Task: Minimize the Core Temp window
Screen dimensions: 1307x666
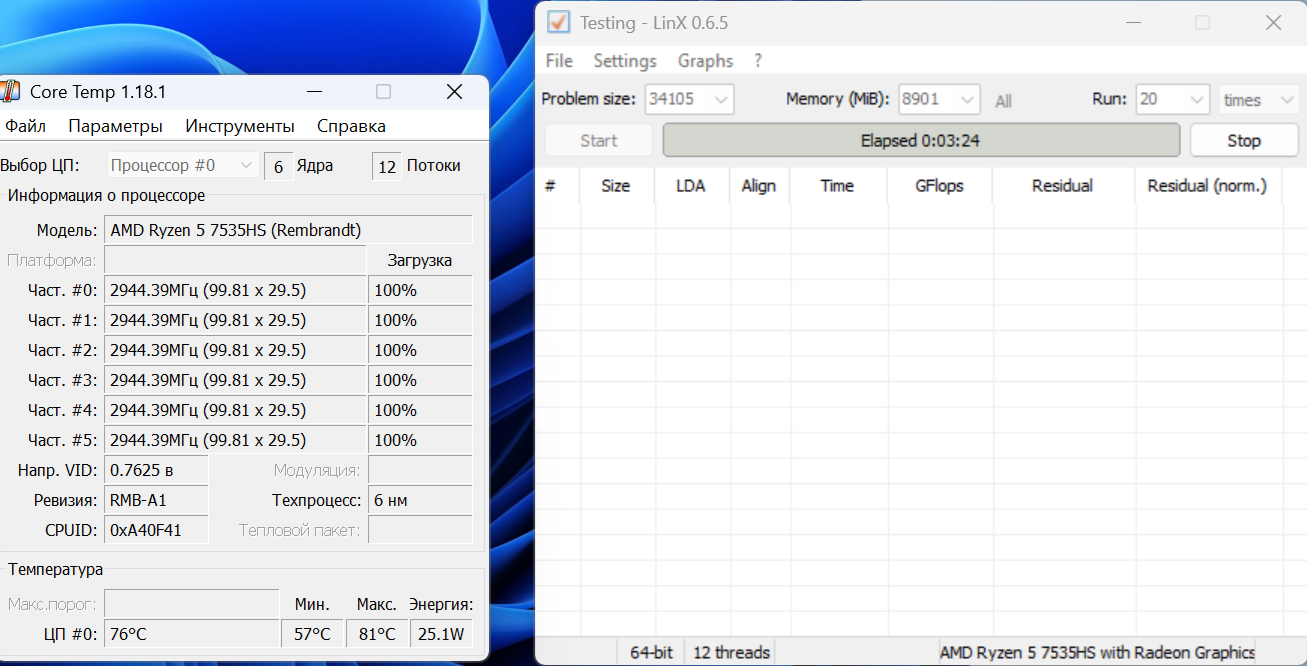Action: pos(314,92)
